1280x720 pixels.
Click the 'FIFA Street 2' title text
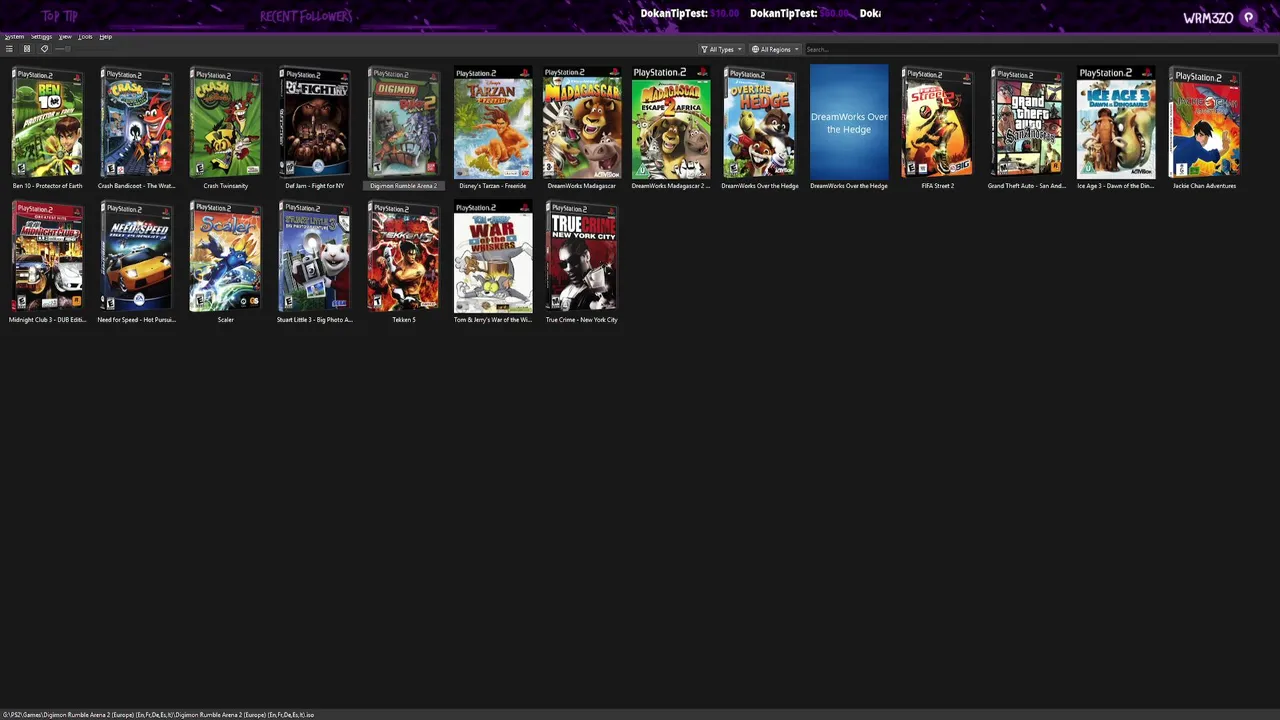[x=937, y=186]
